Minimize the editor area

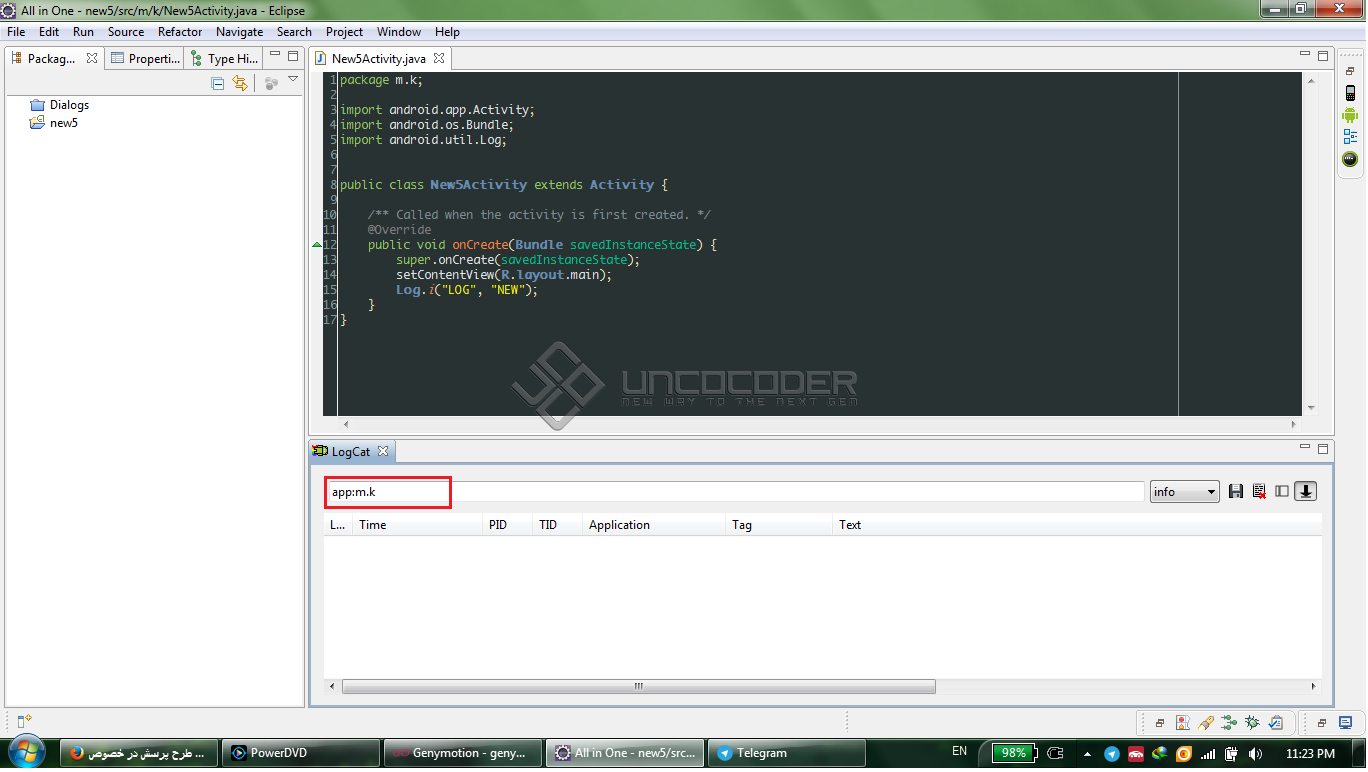1305,54
